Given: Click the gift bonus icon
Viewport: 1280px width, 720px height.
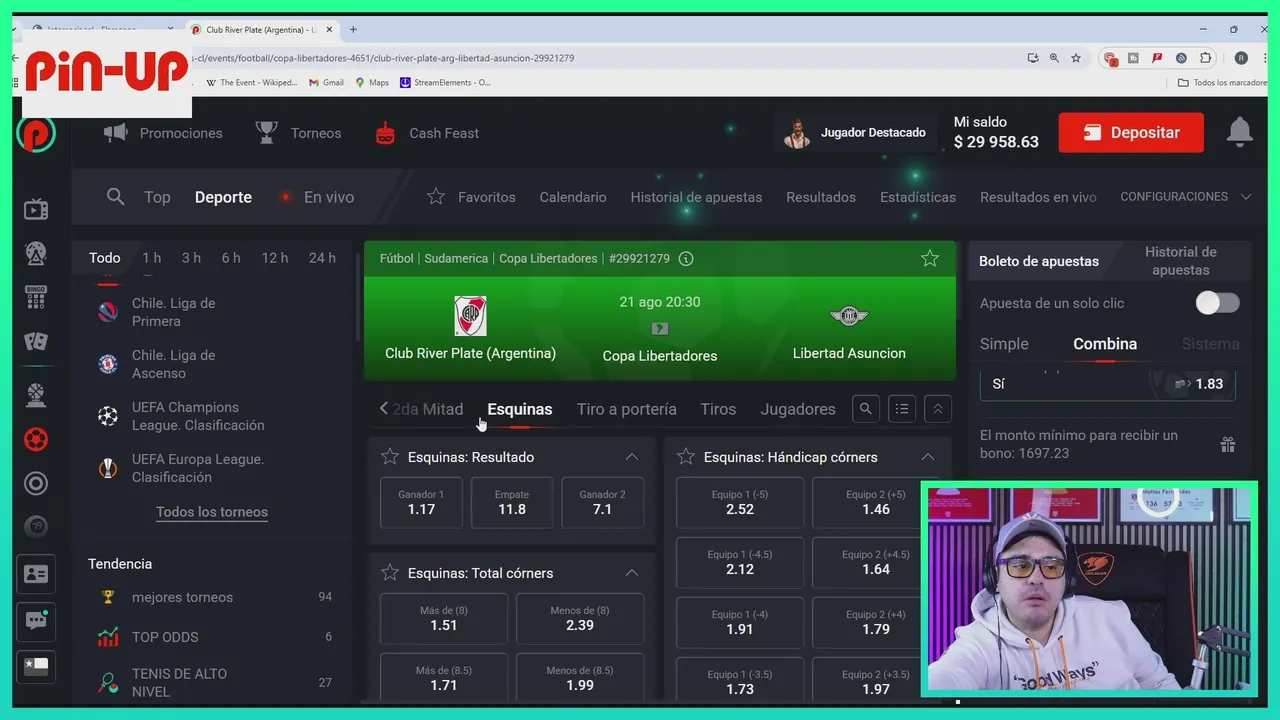Looking at the screenshot, I should click(x=1228, y=444).
